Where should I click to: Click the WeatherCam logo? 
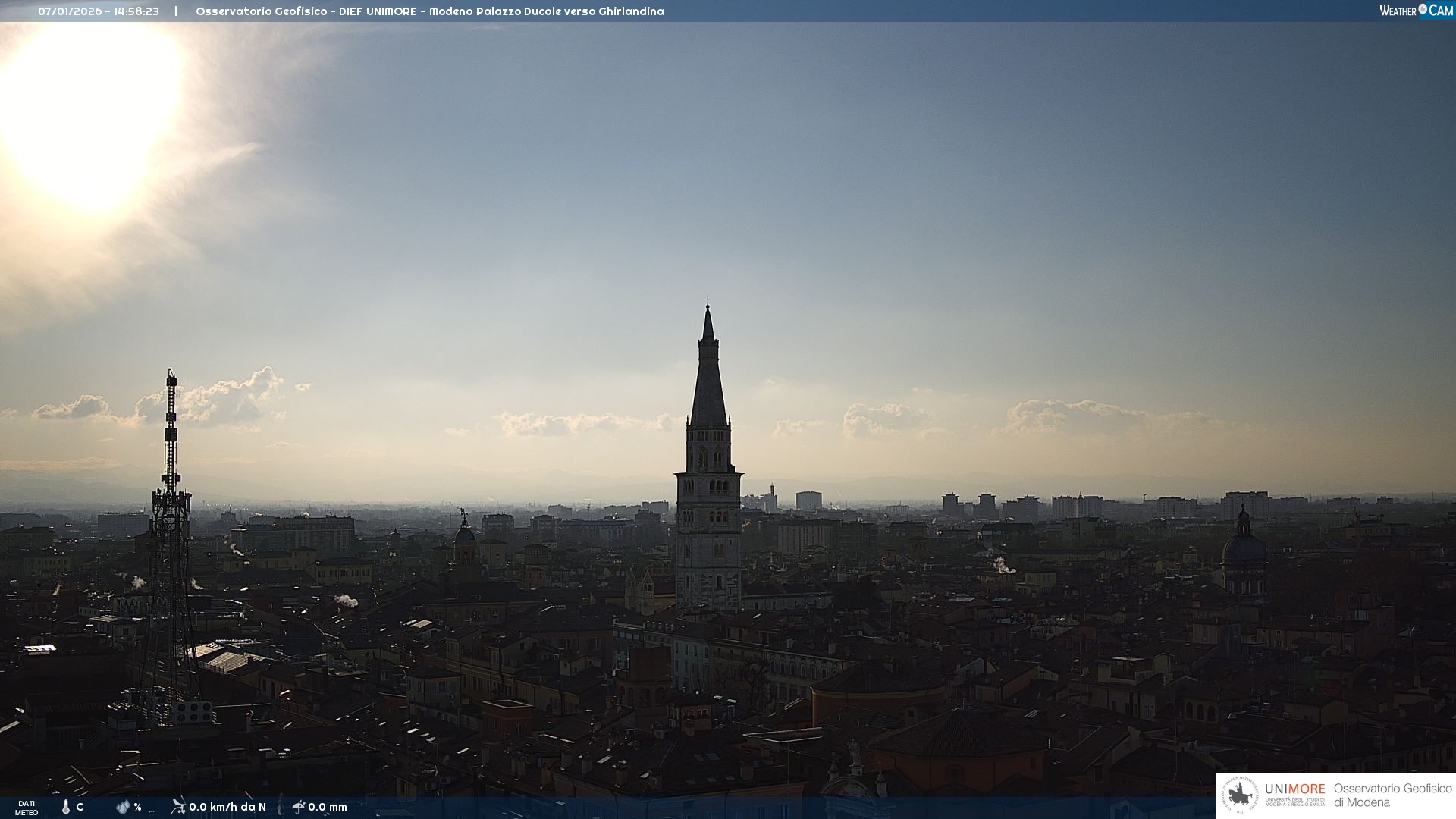click(x=1416, y=11)
